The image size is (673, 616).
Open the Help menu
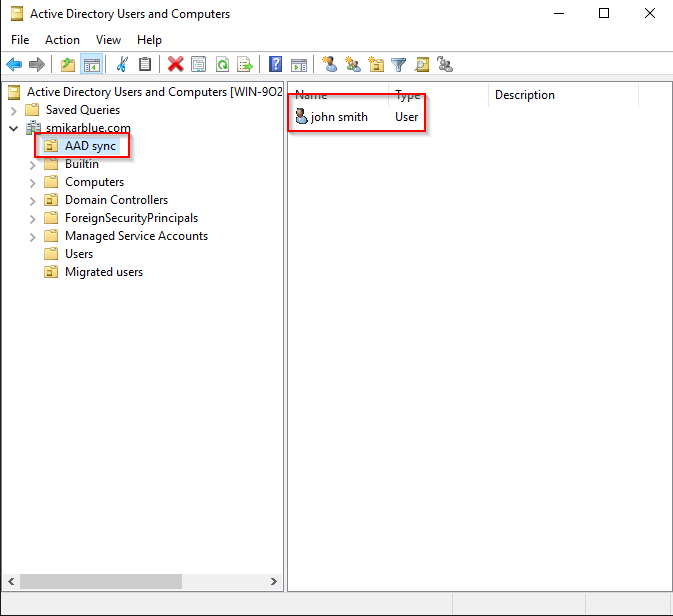pyautogui.click(x=149, y=40)
